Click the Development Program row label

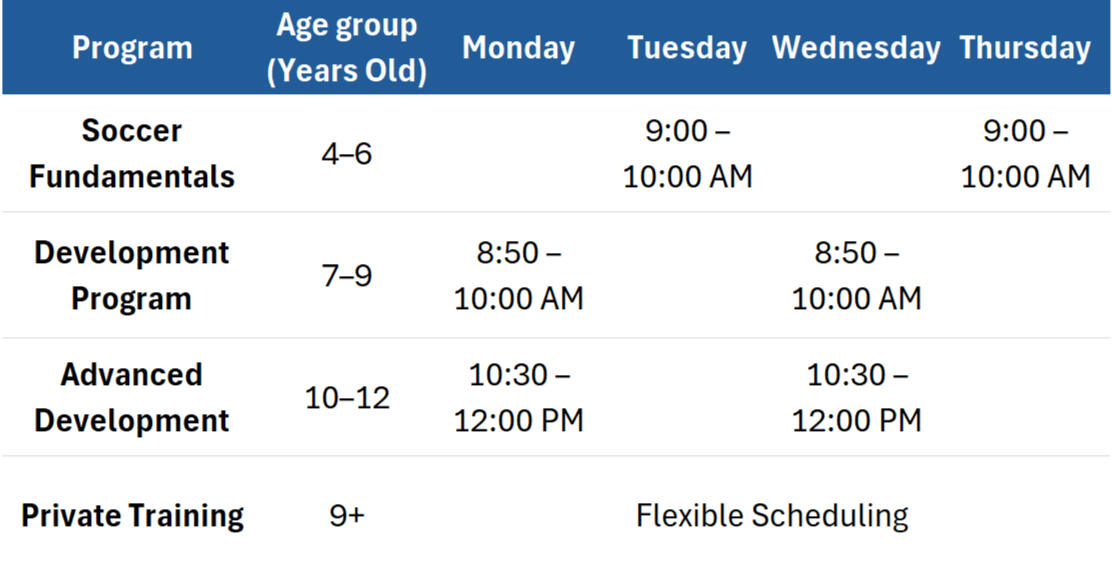click(x=132, y=275)
